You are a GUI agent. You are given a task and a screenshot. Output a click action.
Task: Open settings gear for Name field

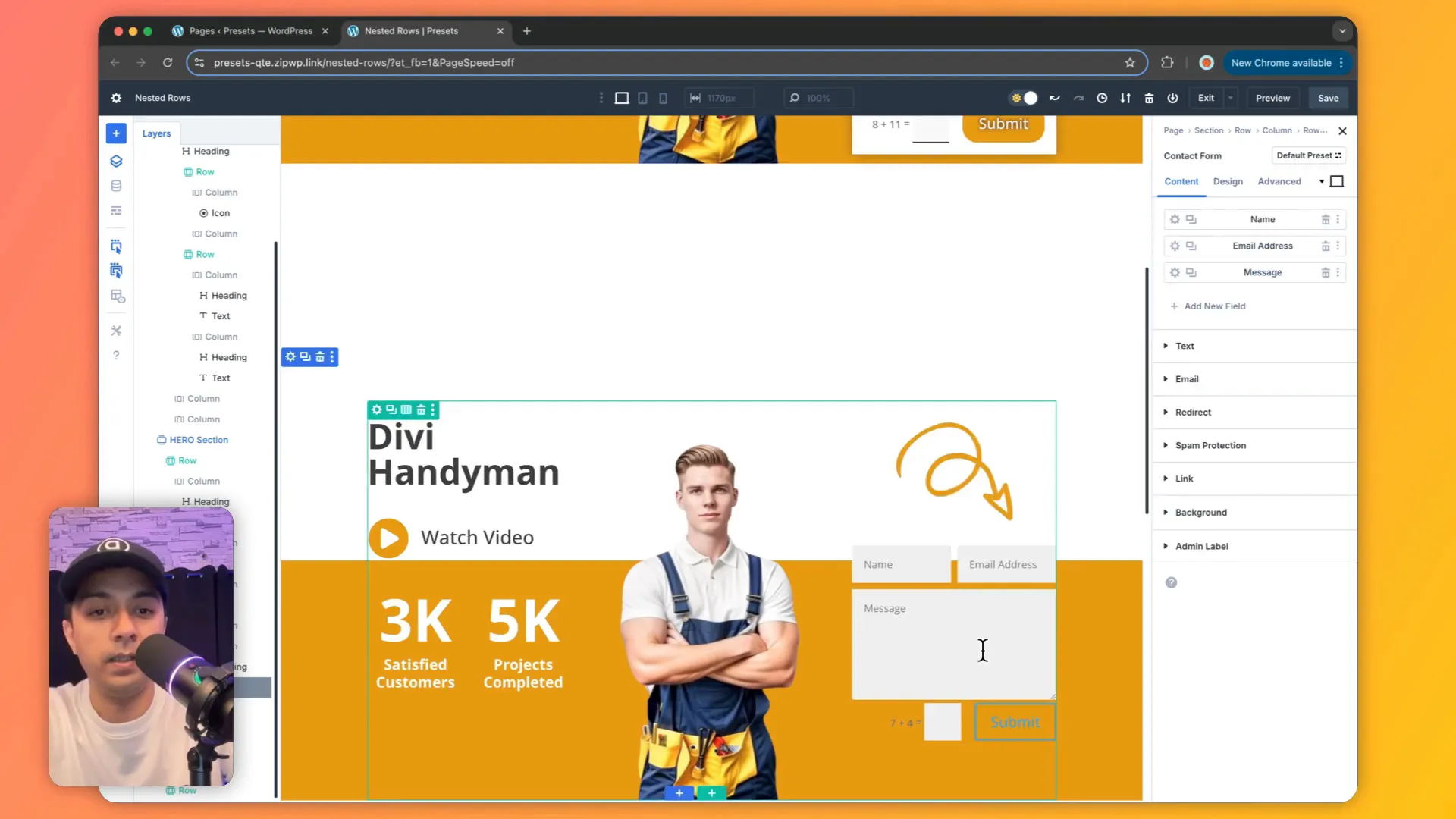(1175, 219)
